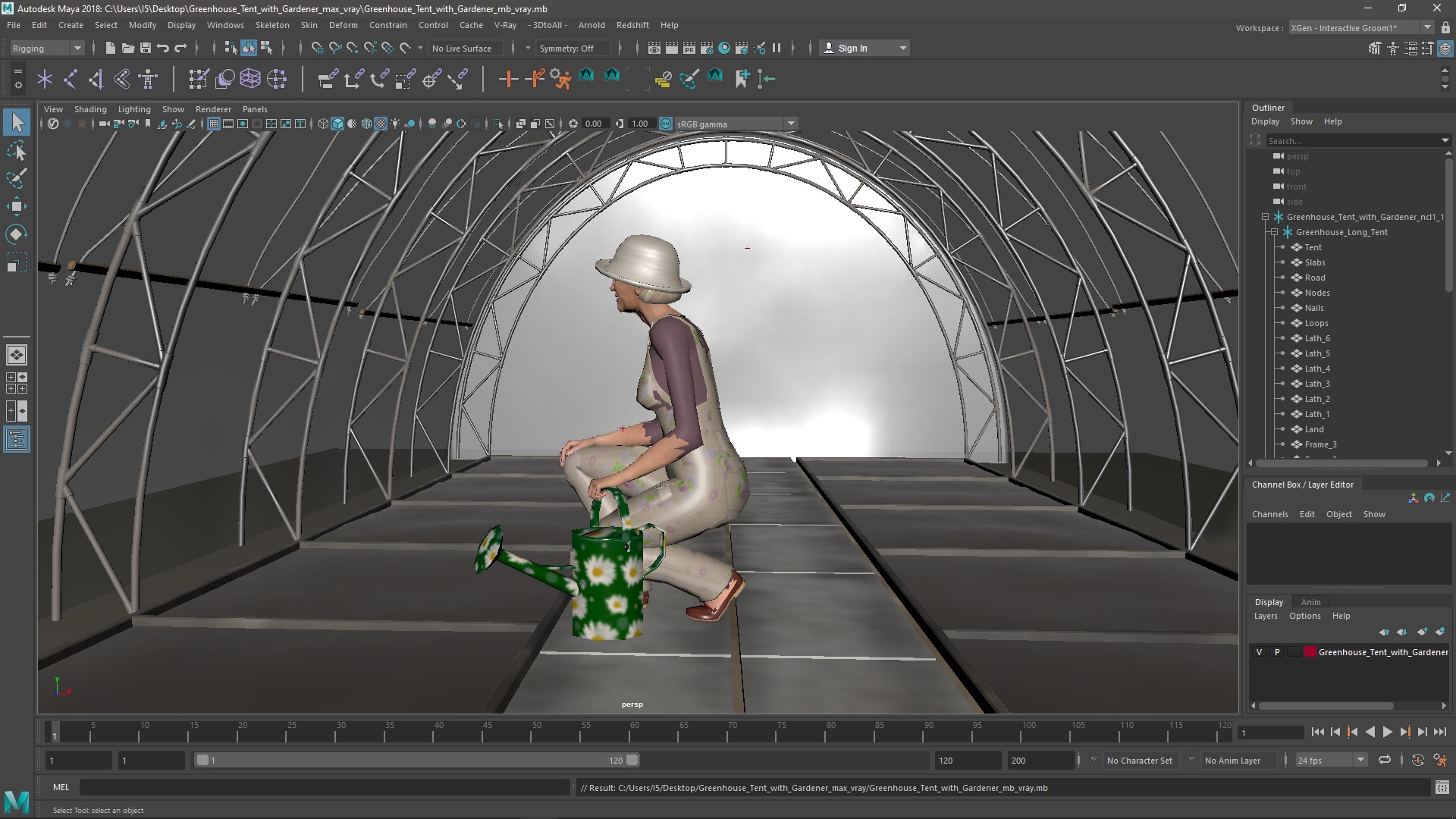Toggle Symmetry Off button

click(x=568, y=47)
